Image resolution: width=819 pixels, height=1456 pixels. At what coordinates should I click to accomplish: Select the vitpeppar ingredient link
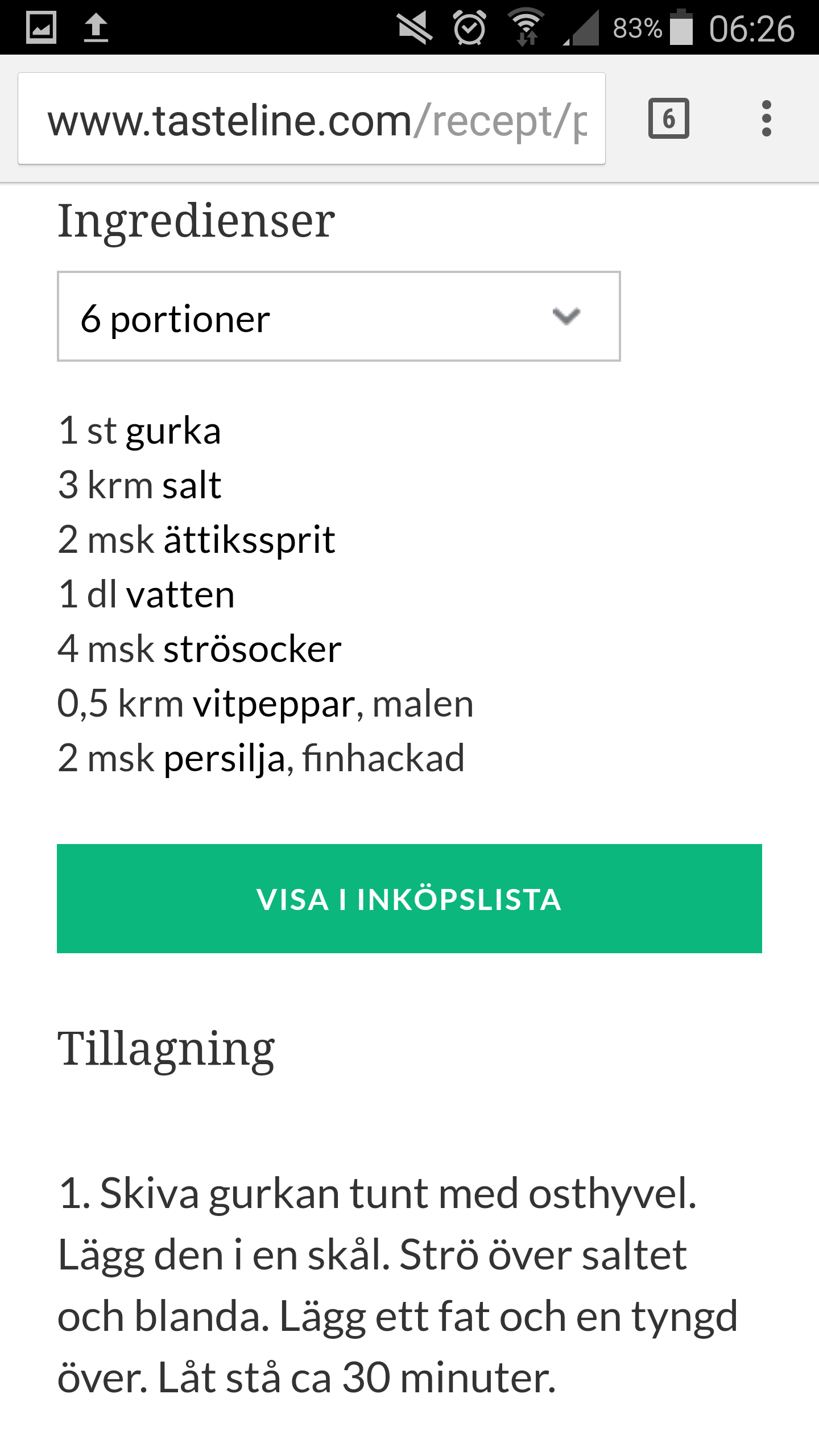pyautogui.click(x=274, y=704)
